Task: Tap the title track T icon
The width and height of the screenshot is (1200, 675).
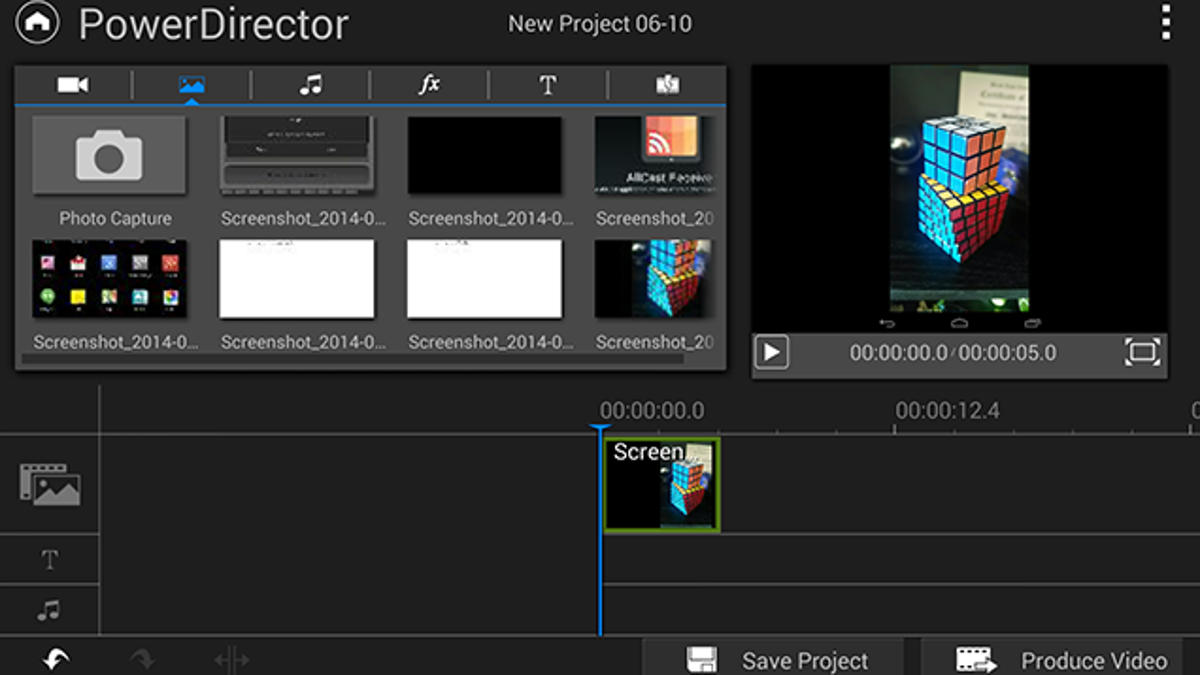Action: click(x=50, y=560)
